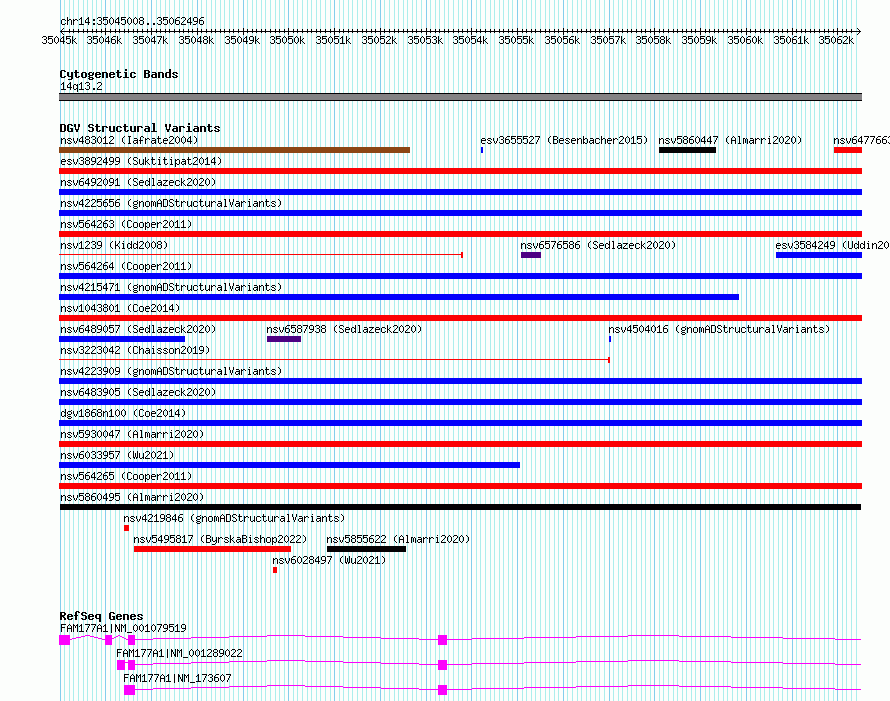Click the nsv5495817 (ByrskaBishop2022) red bar

212,549
